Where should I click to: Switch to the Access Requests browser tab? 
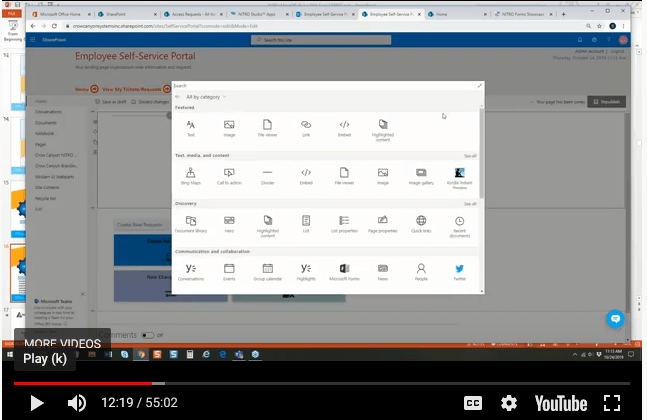point(195,15)
